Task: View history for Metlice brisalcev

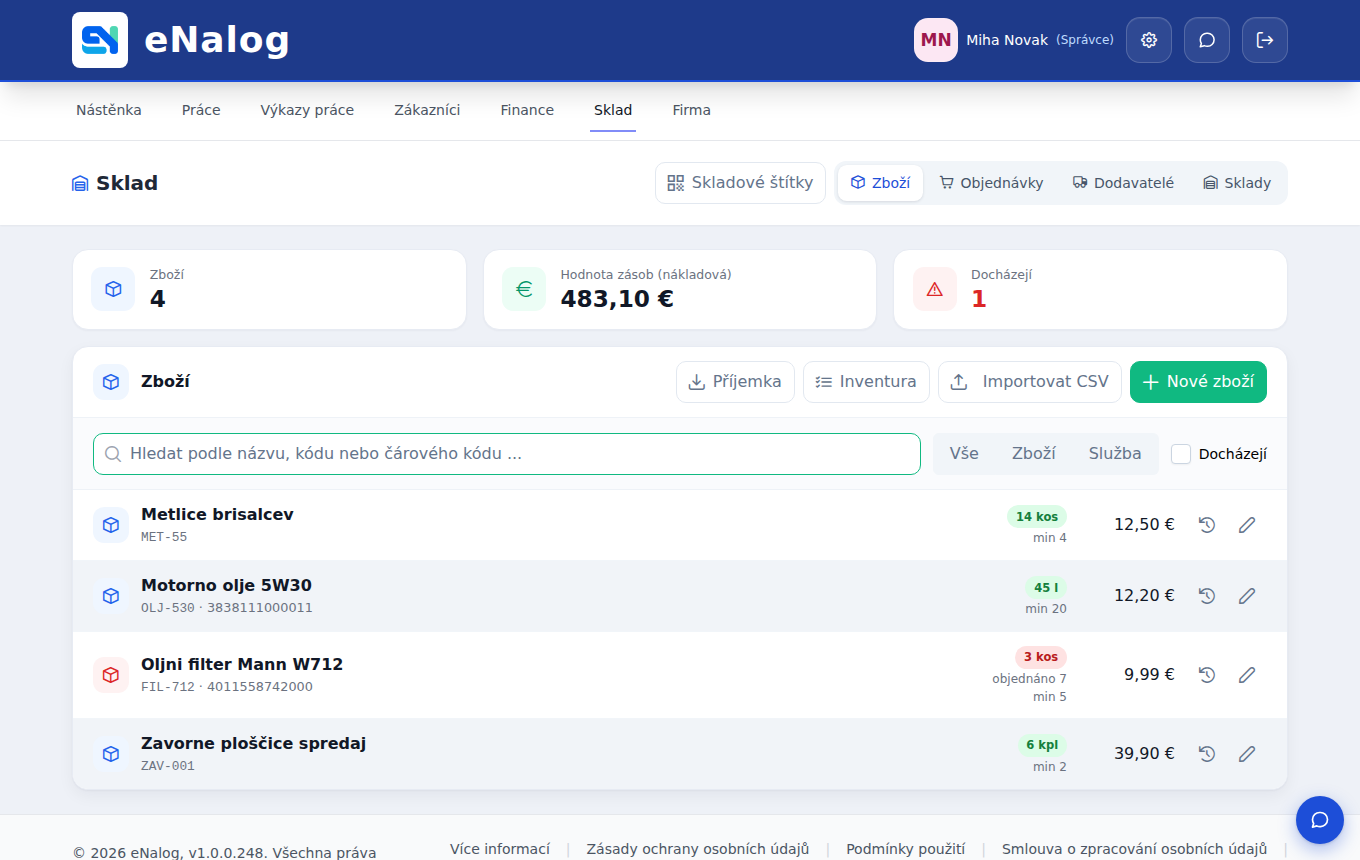Action: [x=1207, y=525]
